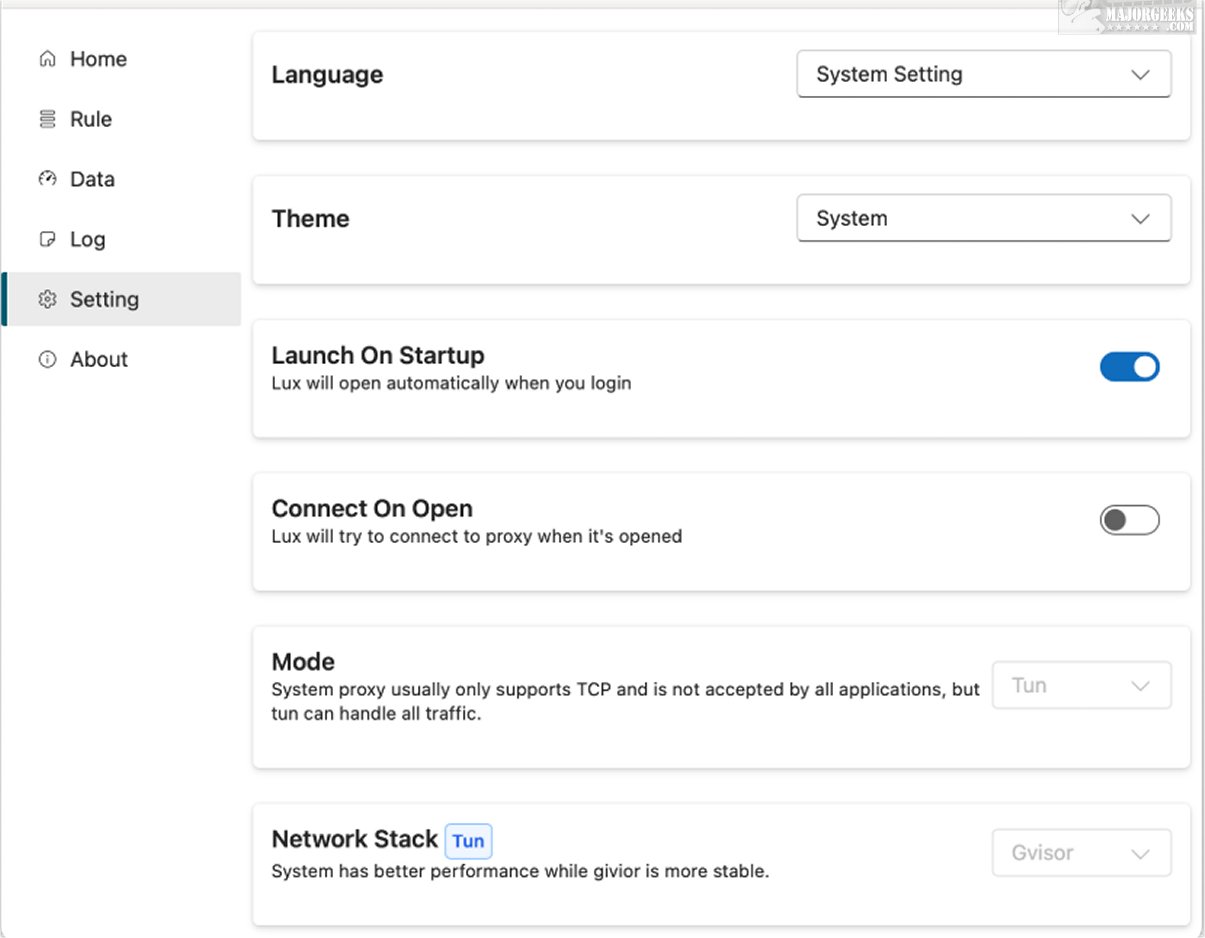Click the Data gauge icon in sidebar
1205x938 pixels.
47,179
